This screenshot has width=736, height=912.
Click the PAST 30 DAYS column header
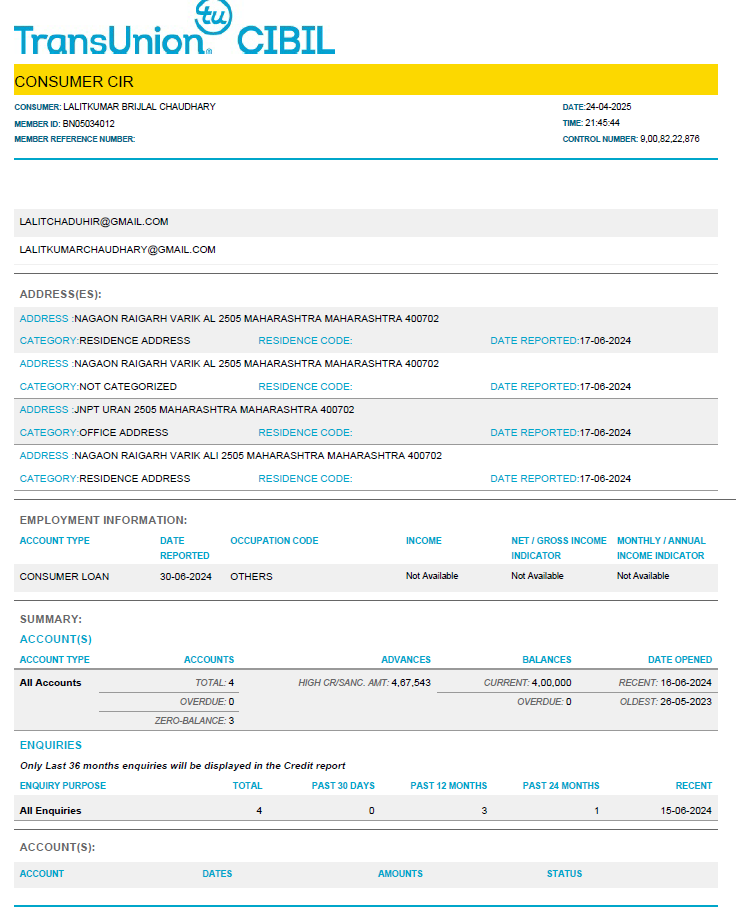point(343,786)
